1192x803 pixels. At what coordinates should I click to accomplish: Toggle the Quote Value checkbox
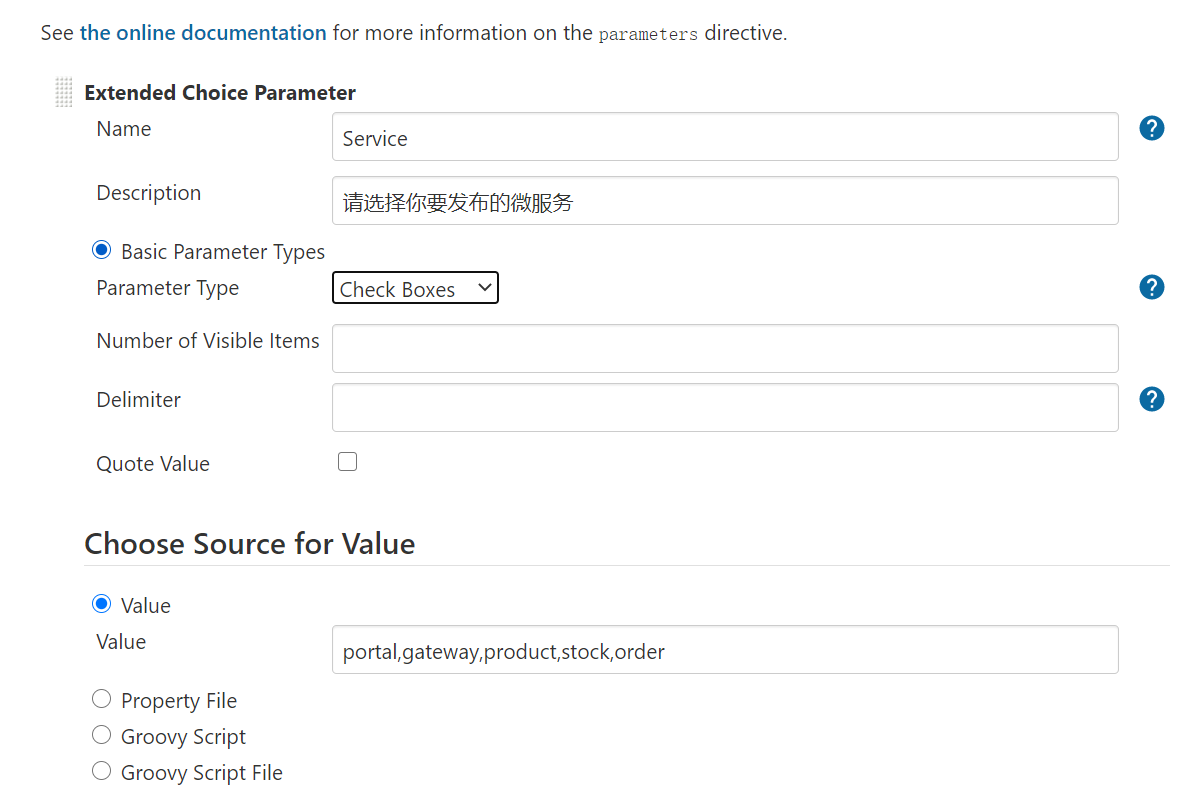click(347, 462)
